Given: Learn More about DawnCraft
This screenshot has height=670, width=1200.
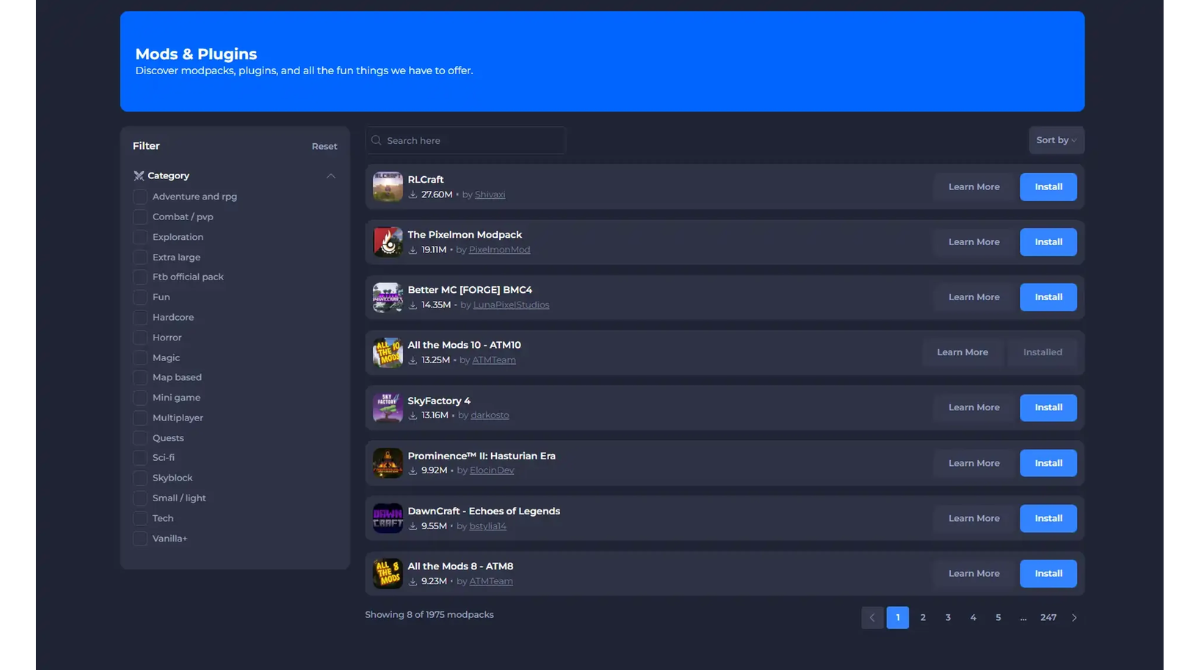Looking at the screenshot, I should click(x=974, y=518).
